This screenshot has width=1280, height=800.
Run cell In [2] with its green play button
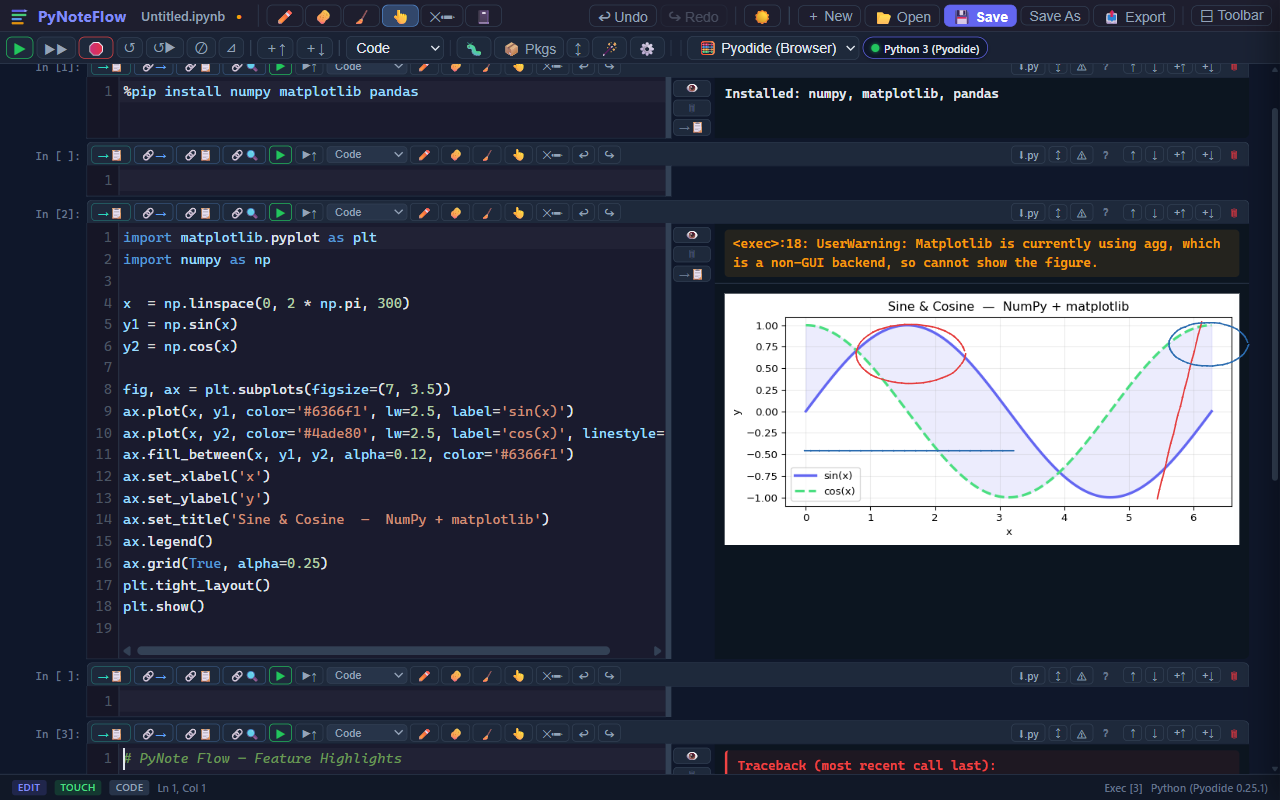[280, 212]
